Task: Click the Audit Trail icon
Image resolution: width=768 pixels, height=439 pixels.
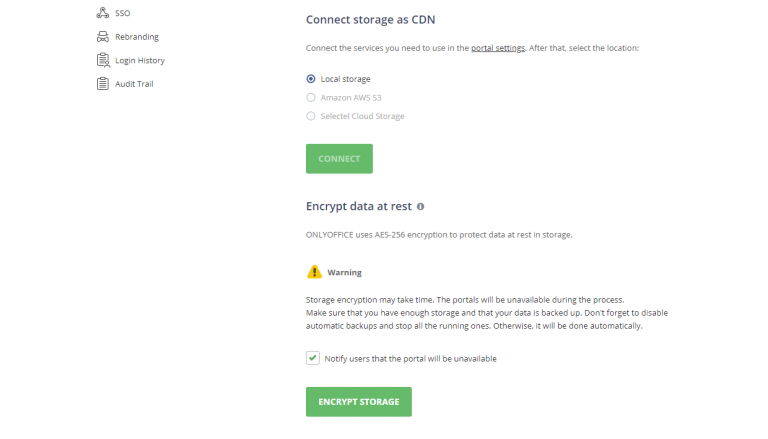Action: coord(102,84)
